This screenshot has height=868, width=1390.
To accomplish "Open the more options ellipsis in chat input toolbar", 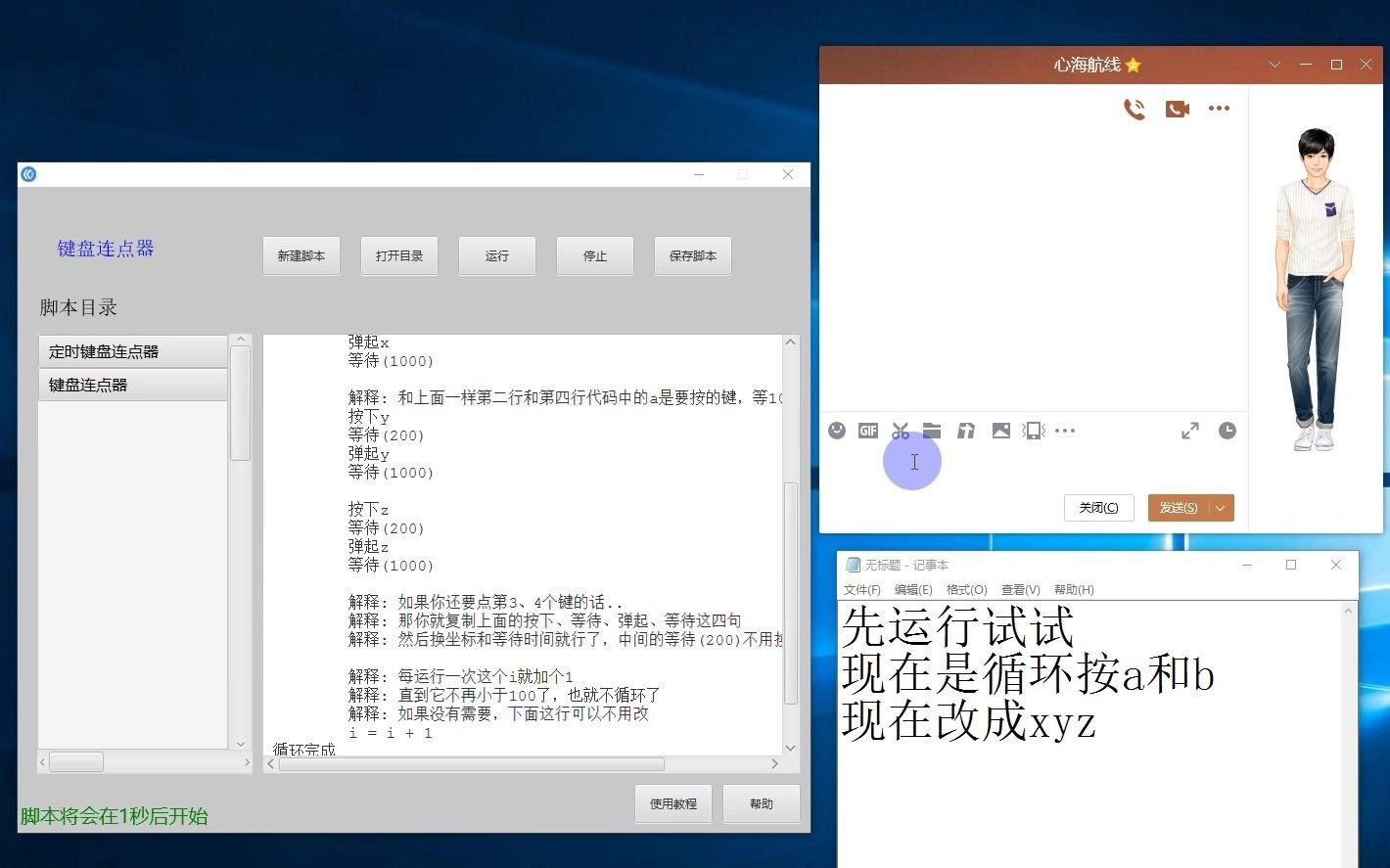I will point(1065,431).
